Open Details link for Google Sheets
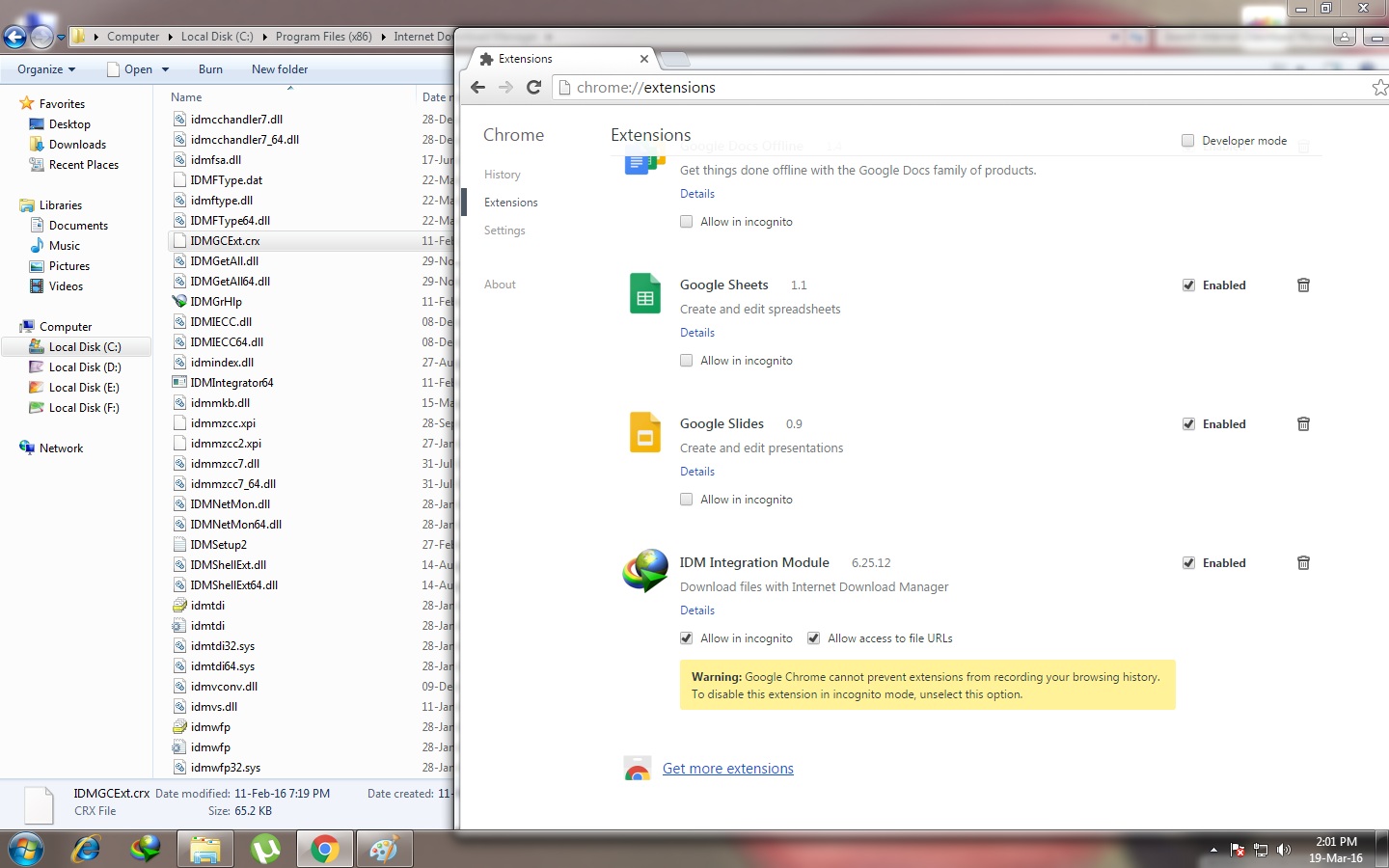Image resolution: width=1389 pixels, height=868 pixels. tap(697, 333)
